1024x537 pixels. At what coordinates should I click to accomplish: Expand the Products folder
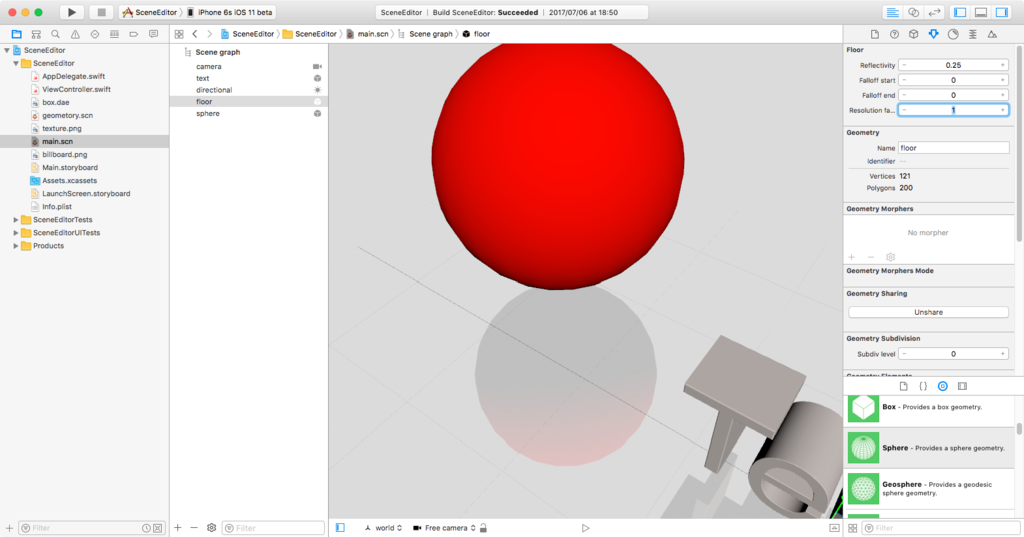(16, 246)
